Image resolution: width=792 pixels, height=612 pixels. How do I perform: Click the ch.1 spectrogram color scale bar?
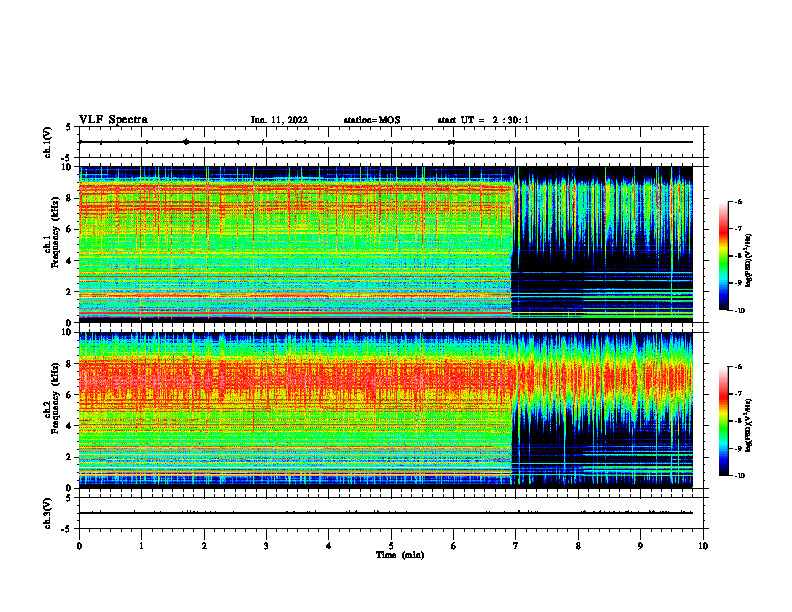tap(723, 256)
